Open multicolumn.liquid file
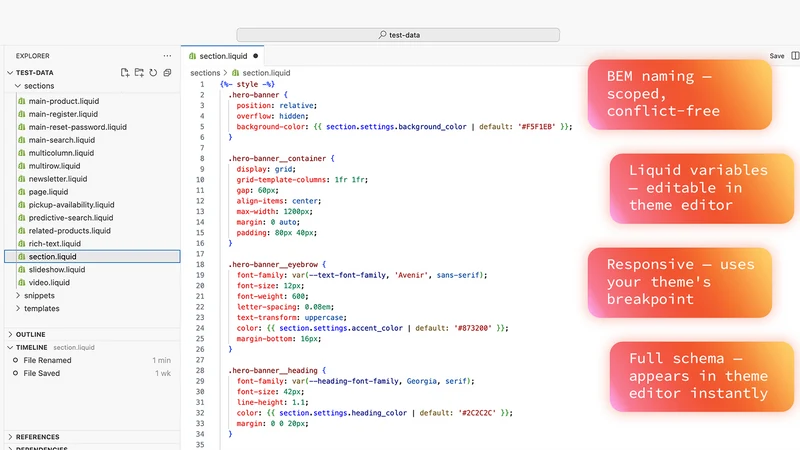800x450 pixels. (61, 153)
